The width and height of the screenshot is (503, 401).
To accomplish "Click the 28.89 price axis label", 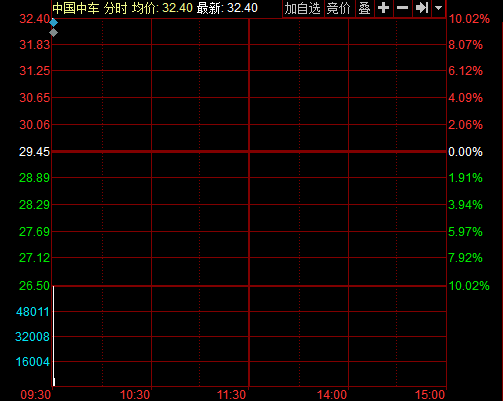I will pyautogui.click(x=35, y=178).
